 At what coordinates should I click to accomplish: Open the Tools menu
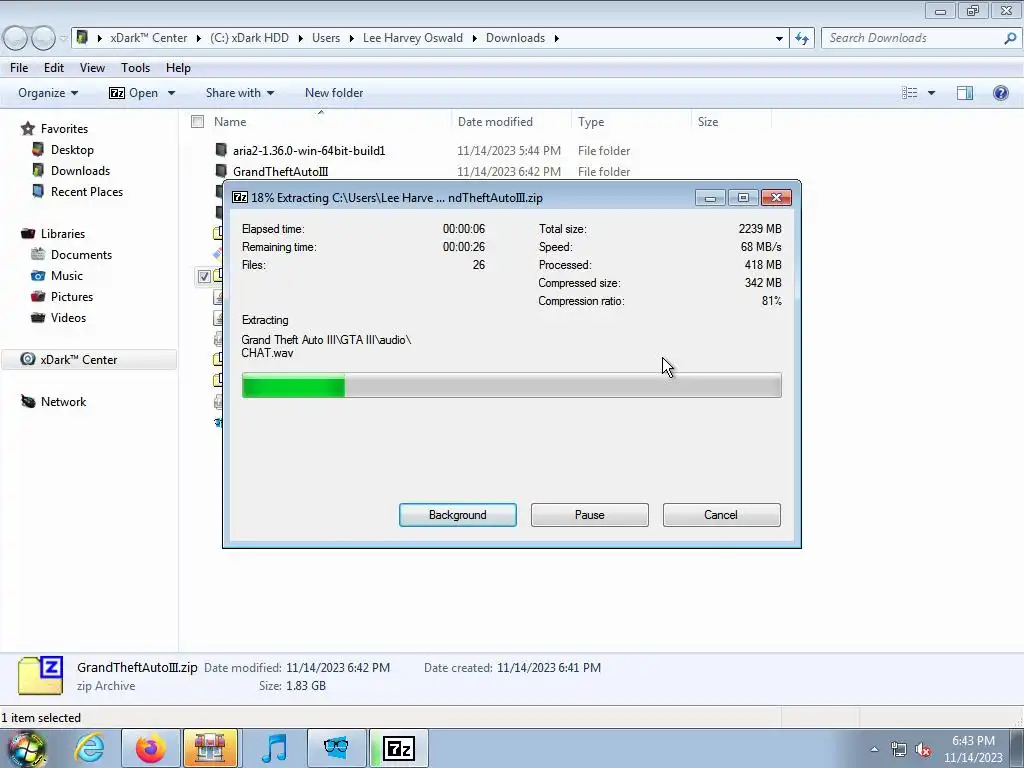tap(135, 68)
